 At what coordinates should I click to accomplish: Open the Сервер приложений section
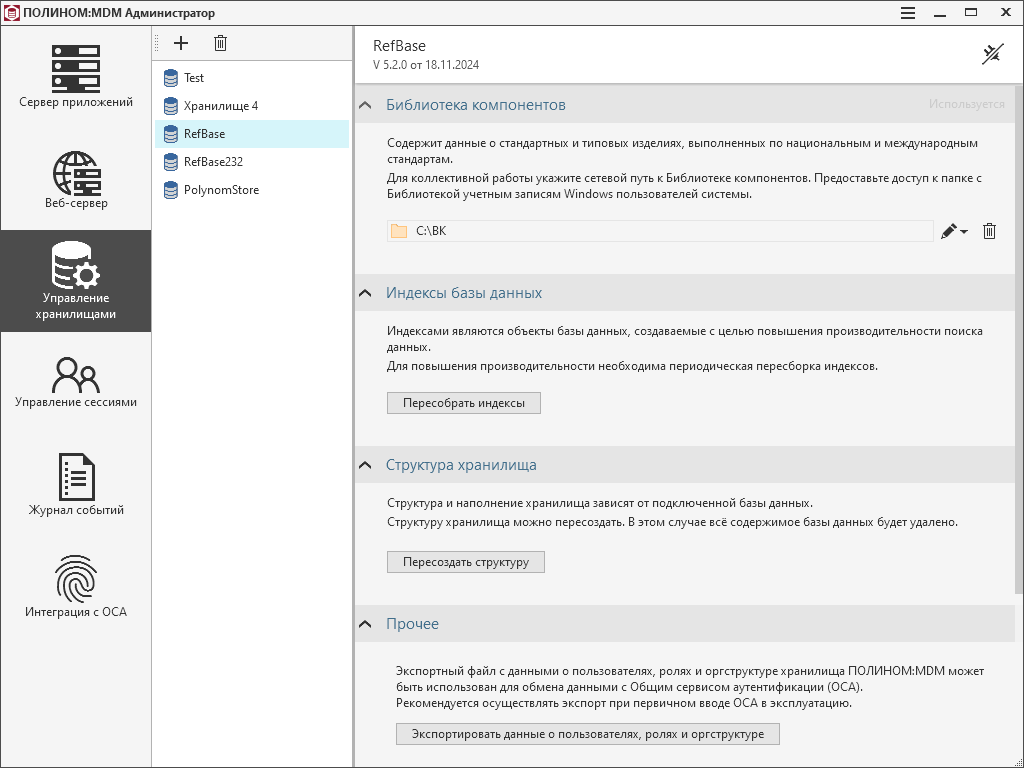tap(76, 77)
